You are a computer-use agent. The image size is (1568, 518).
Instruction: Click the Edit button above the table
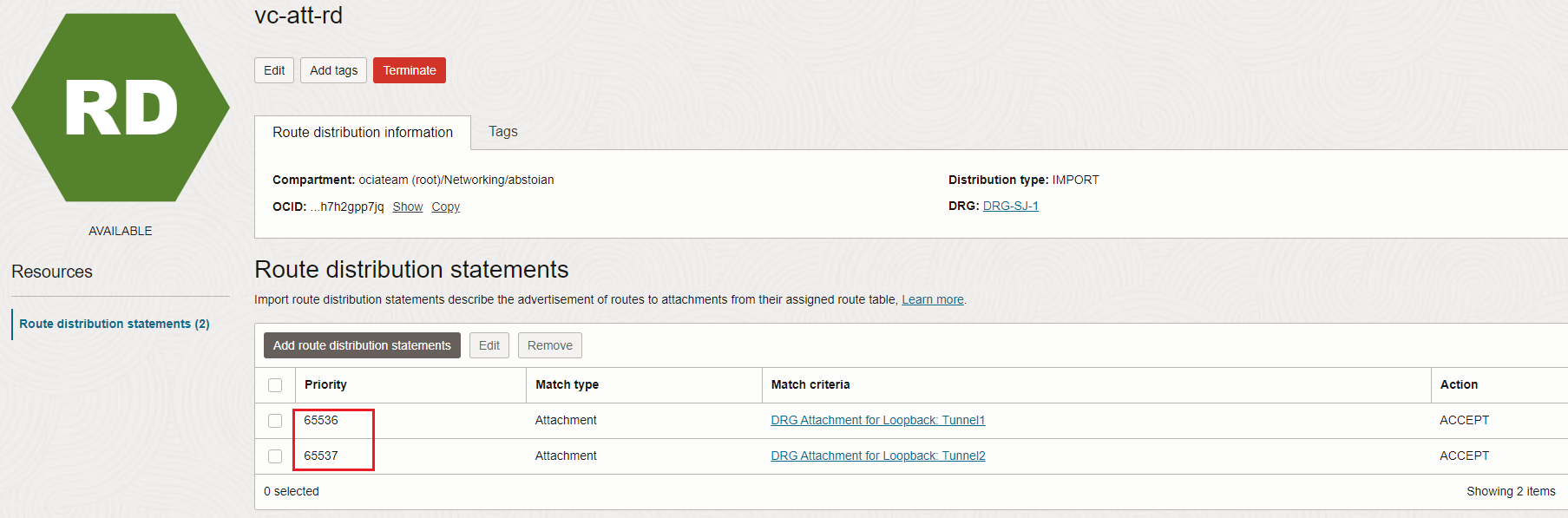pos(489,345)
